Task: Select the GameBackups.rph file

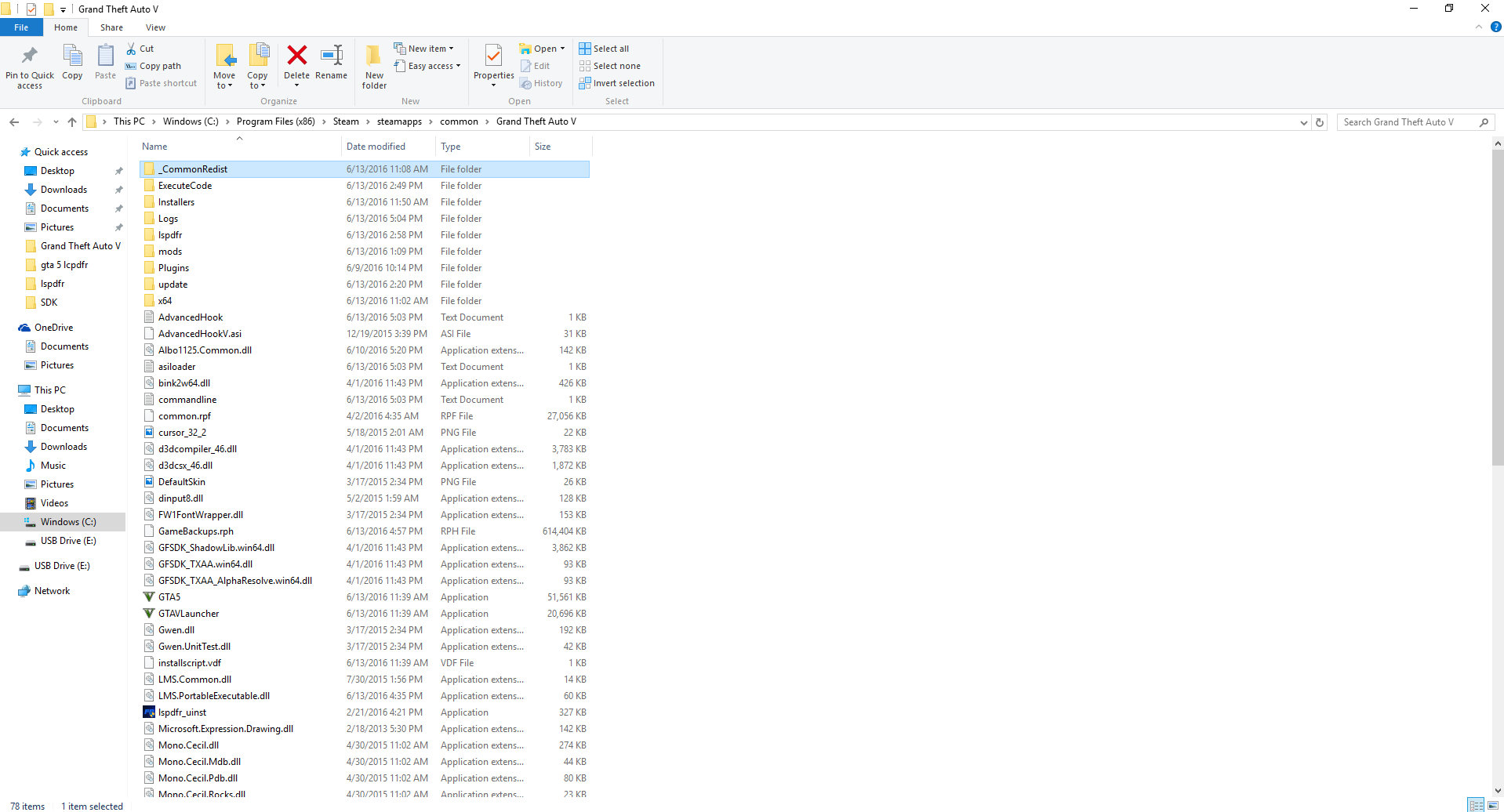Action: [365, 531]
